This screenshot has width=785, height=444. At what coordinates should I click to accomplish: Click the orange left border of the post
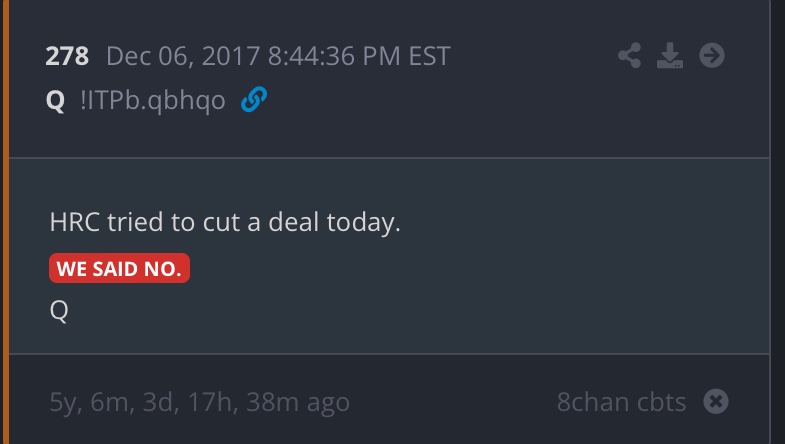(x=4, y=222)
